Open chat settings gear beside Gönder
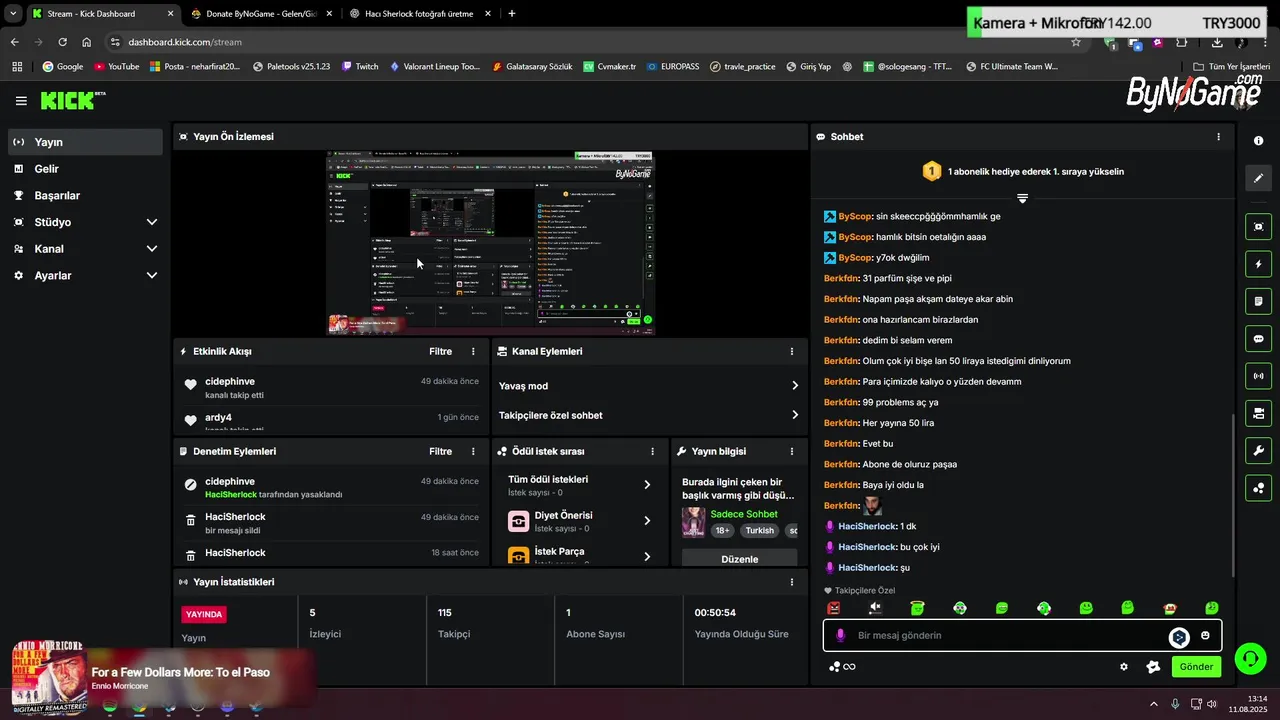1280x720 pixels. [1124, 667]
